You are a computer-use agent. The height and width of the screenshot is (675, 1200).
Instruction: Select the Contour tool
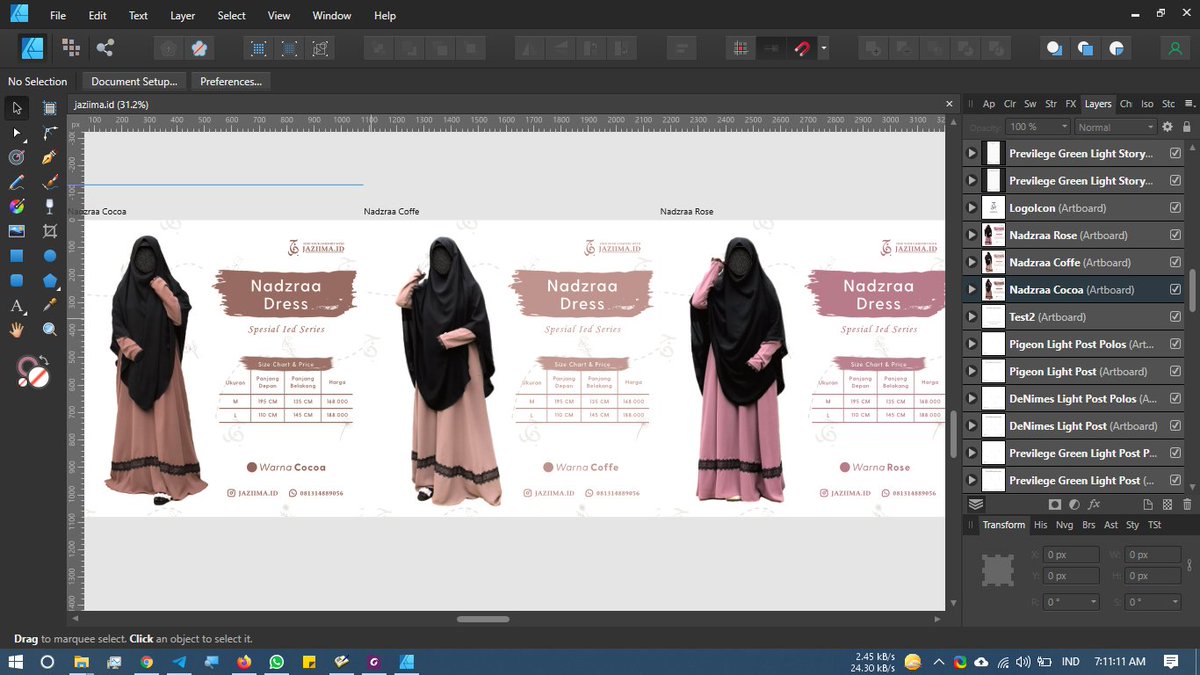pyautogui.click(x=17, y=157)
